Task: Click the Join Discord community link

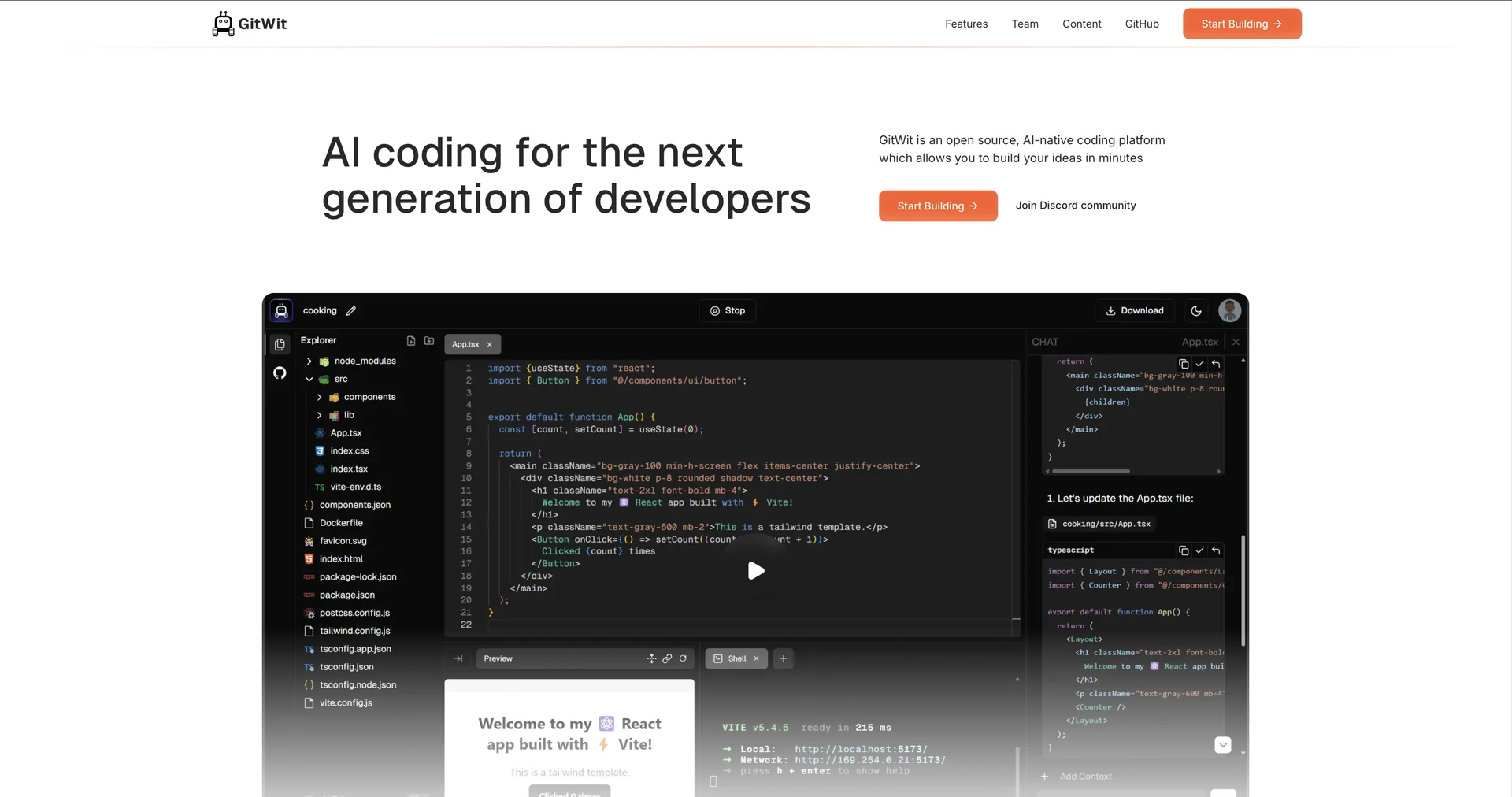Action: pyautogui.click(x=1076, y=206)
